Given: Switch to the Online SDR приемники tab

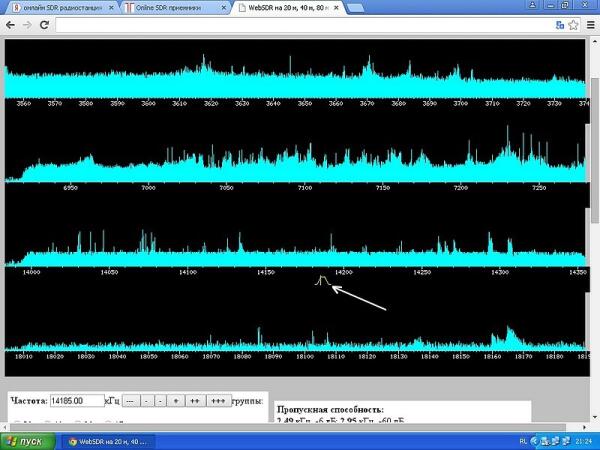Looking at the screenshot, I should click(x=175, y=8).
